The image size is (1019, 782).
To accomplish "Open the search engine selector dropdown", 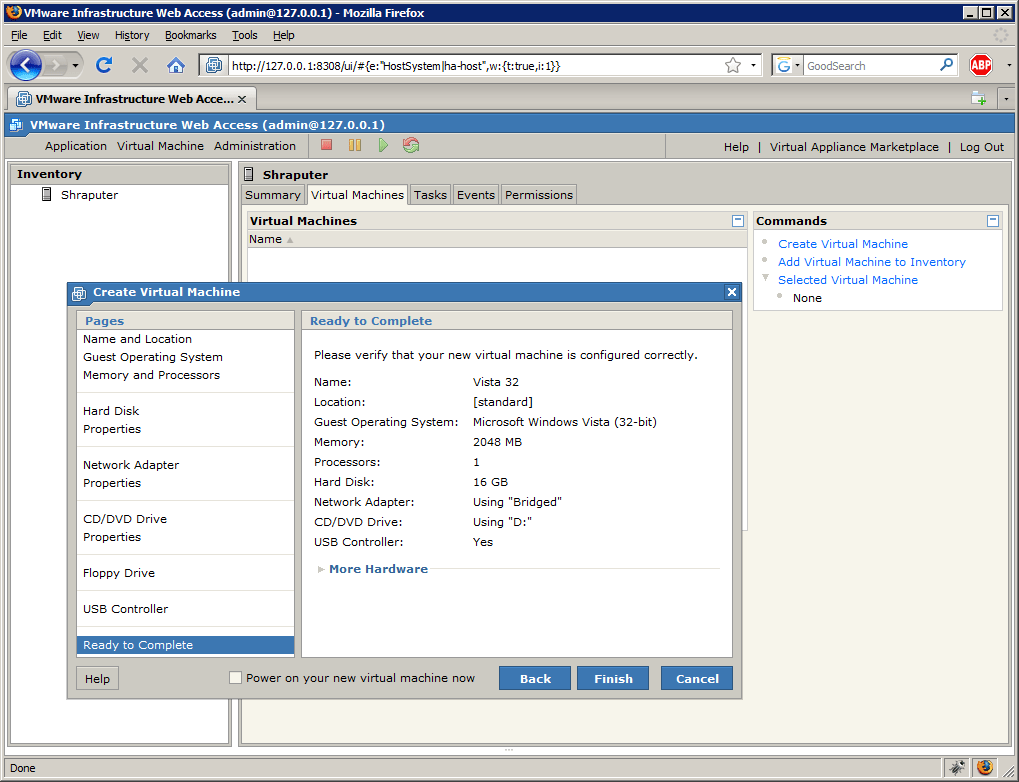I will pyautogui.click(x=797, y=66).
